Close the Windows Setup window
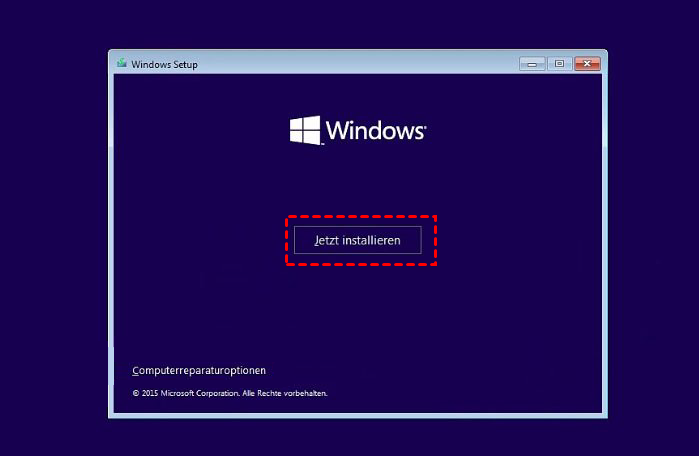The height and width of the screenshot is (456, 699). click(587, 64)
